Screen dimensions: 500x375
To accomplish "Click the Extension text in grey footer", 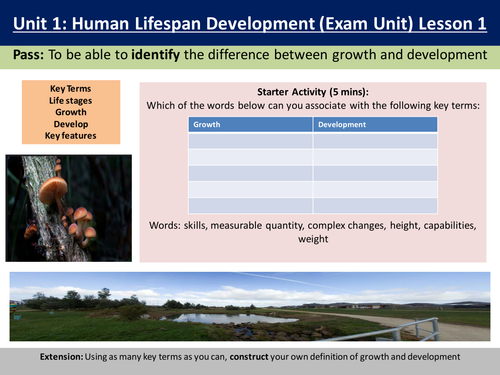I will (250, 357).
